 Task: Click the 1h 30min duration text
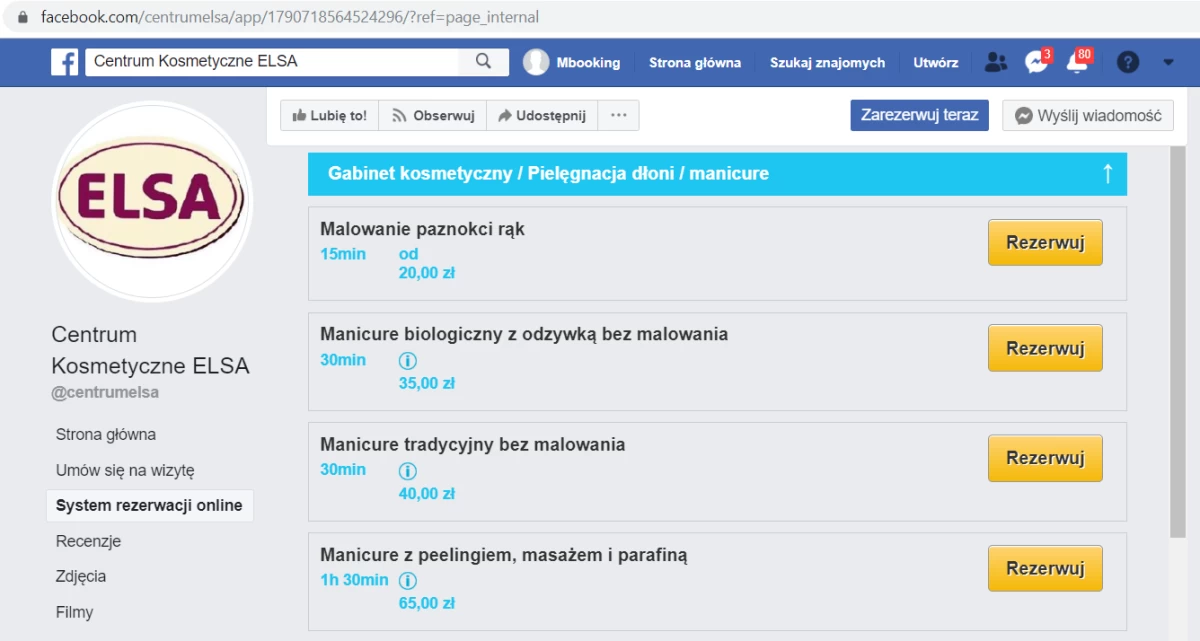354,580
